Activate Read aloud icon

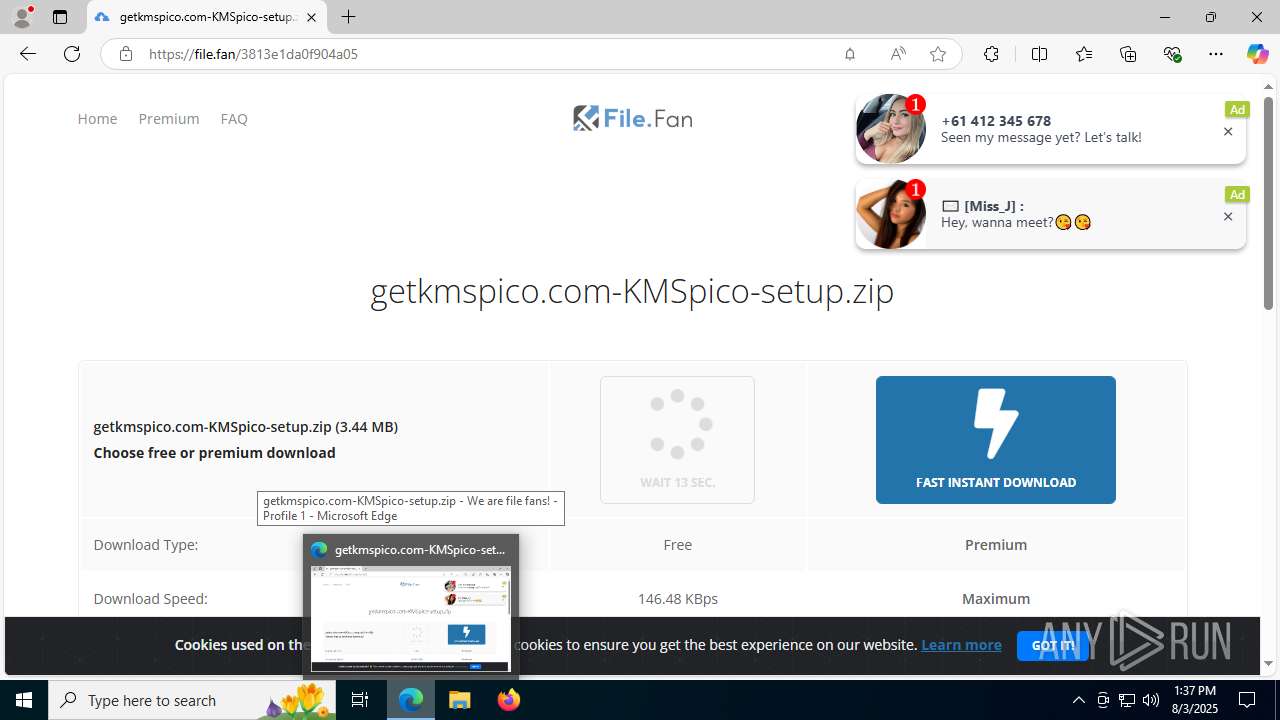(897, 54)
